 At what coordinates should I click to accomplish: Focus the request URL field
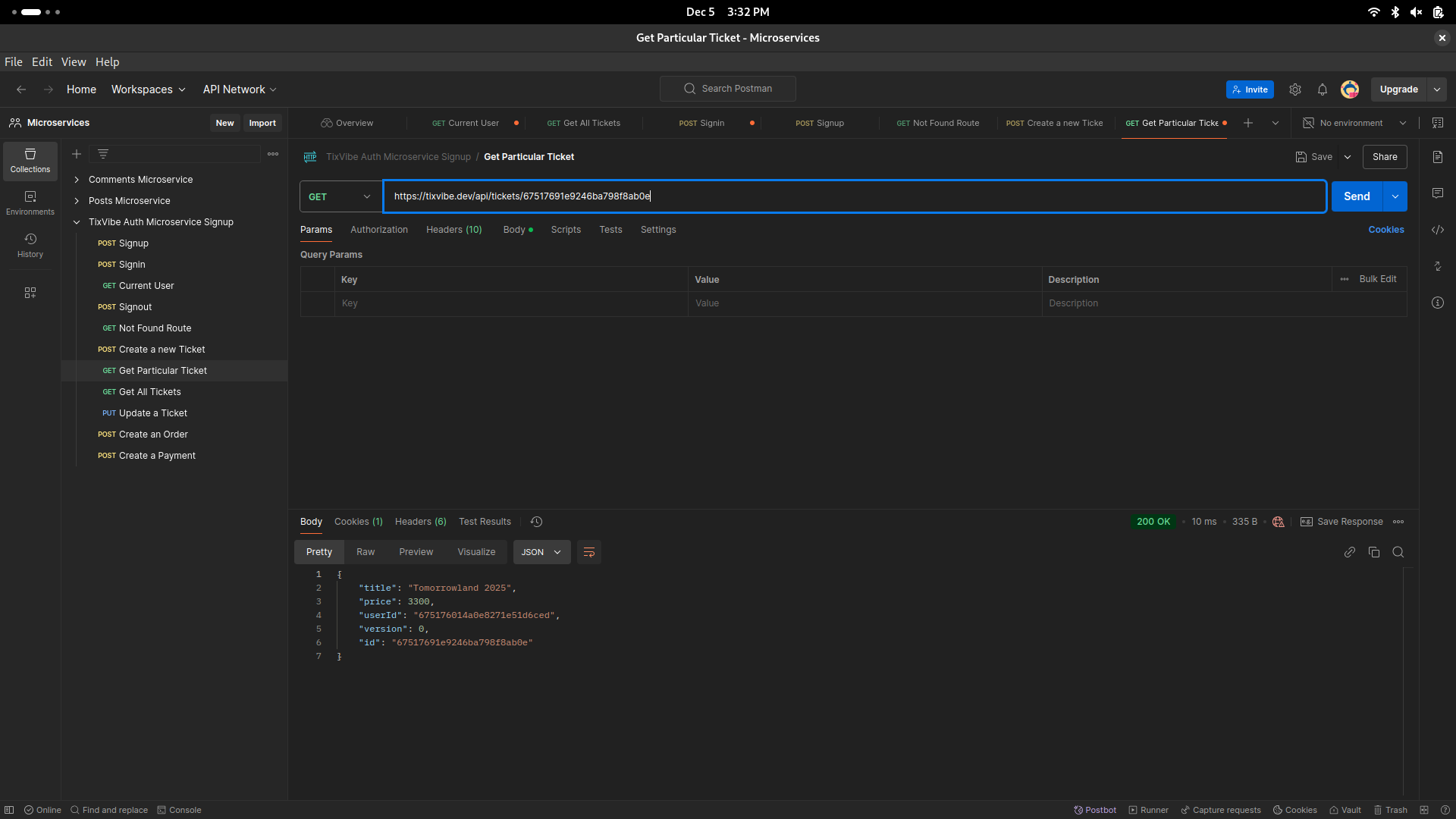tap(855, 196)
